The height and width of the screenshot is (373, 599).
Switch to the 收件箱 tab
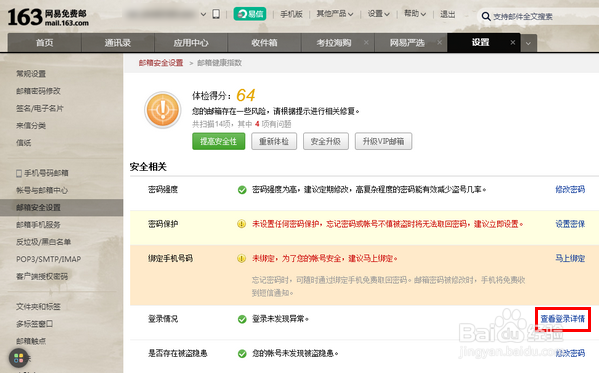264,43
